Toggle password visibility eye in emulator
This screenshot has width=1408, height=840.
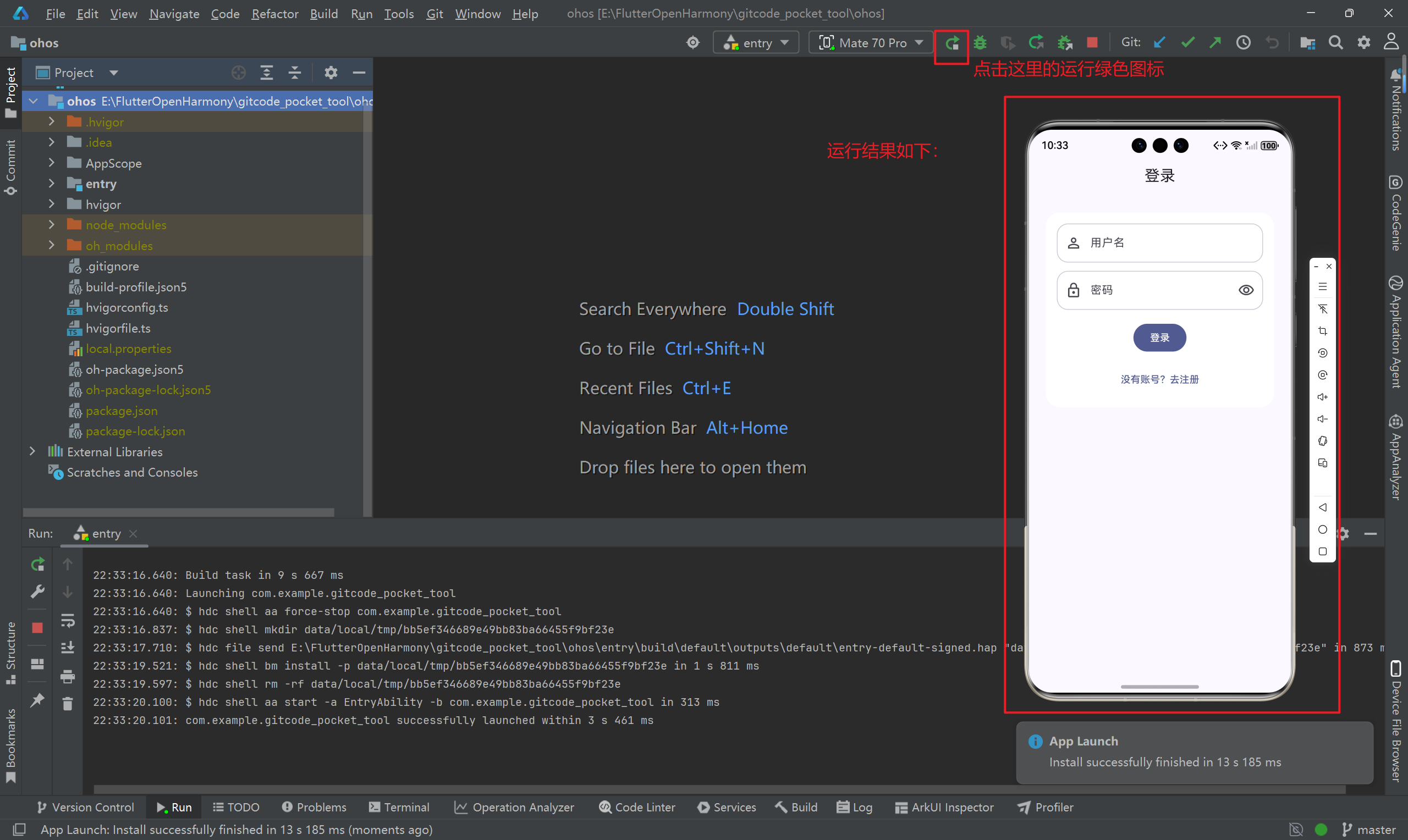click(1246, 290)
